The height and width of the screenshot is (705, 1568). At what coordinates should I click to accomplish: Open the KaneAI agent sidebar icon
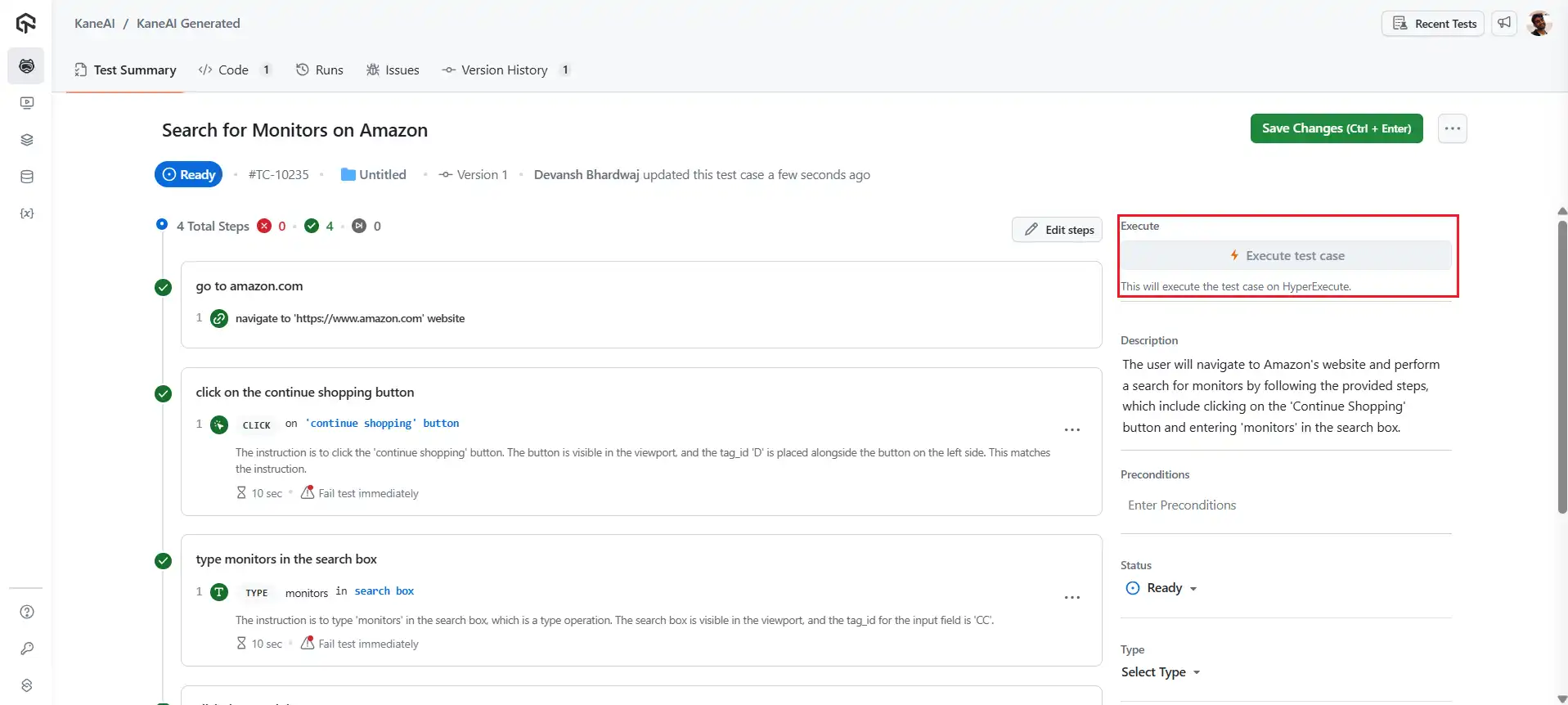[x=26, y=66]
